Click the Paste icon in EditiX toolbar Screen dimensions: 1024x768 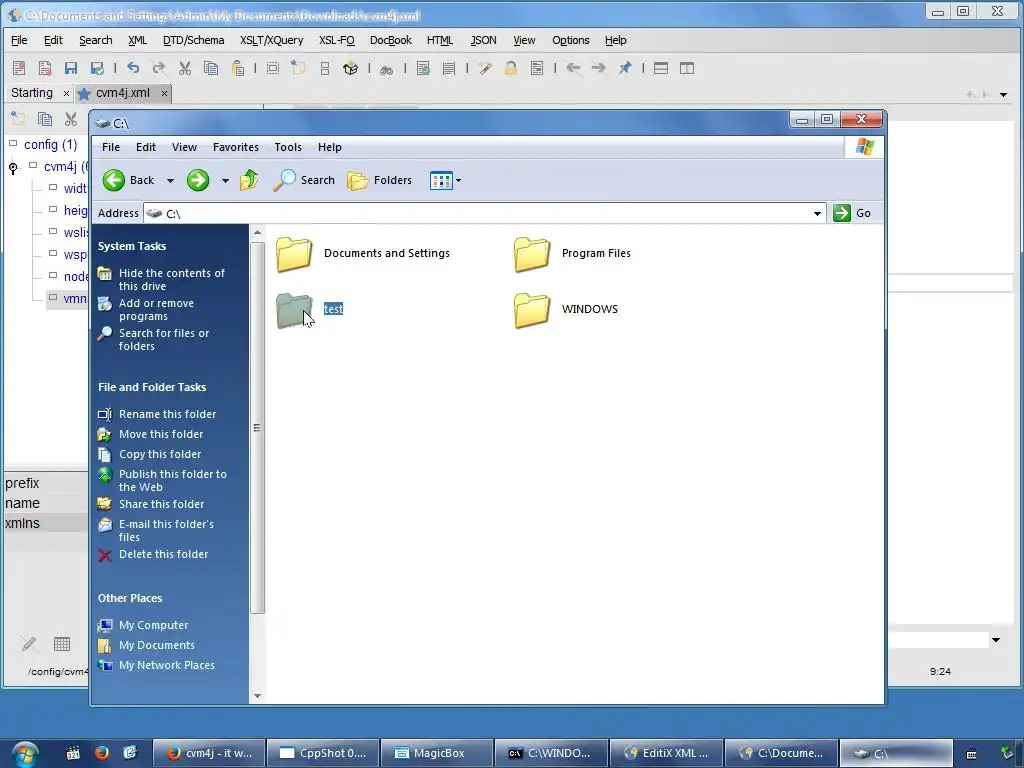(x=238, y=68)
